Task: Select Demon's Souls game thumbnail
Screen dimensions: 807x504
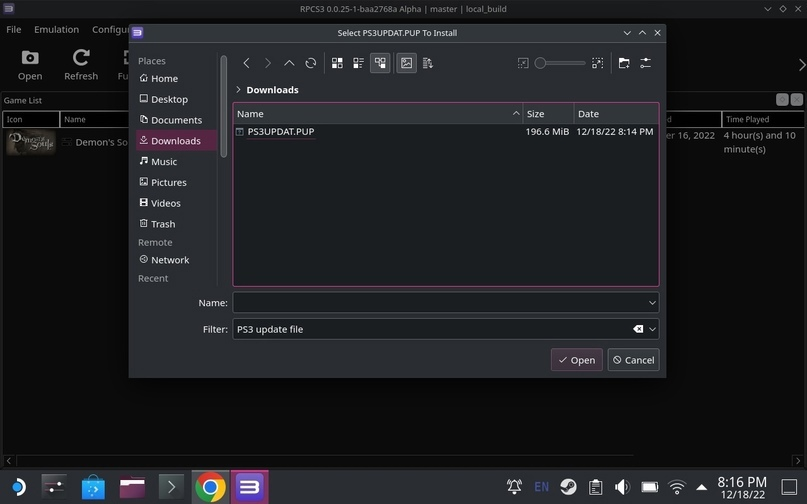Action: (31, 142)
